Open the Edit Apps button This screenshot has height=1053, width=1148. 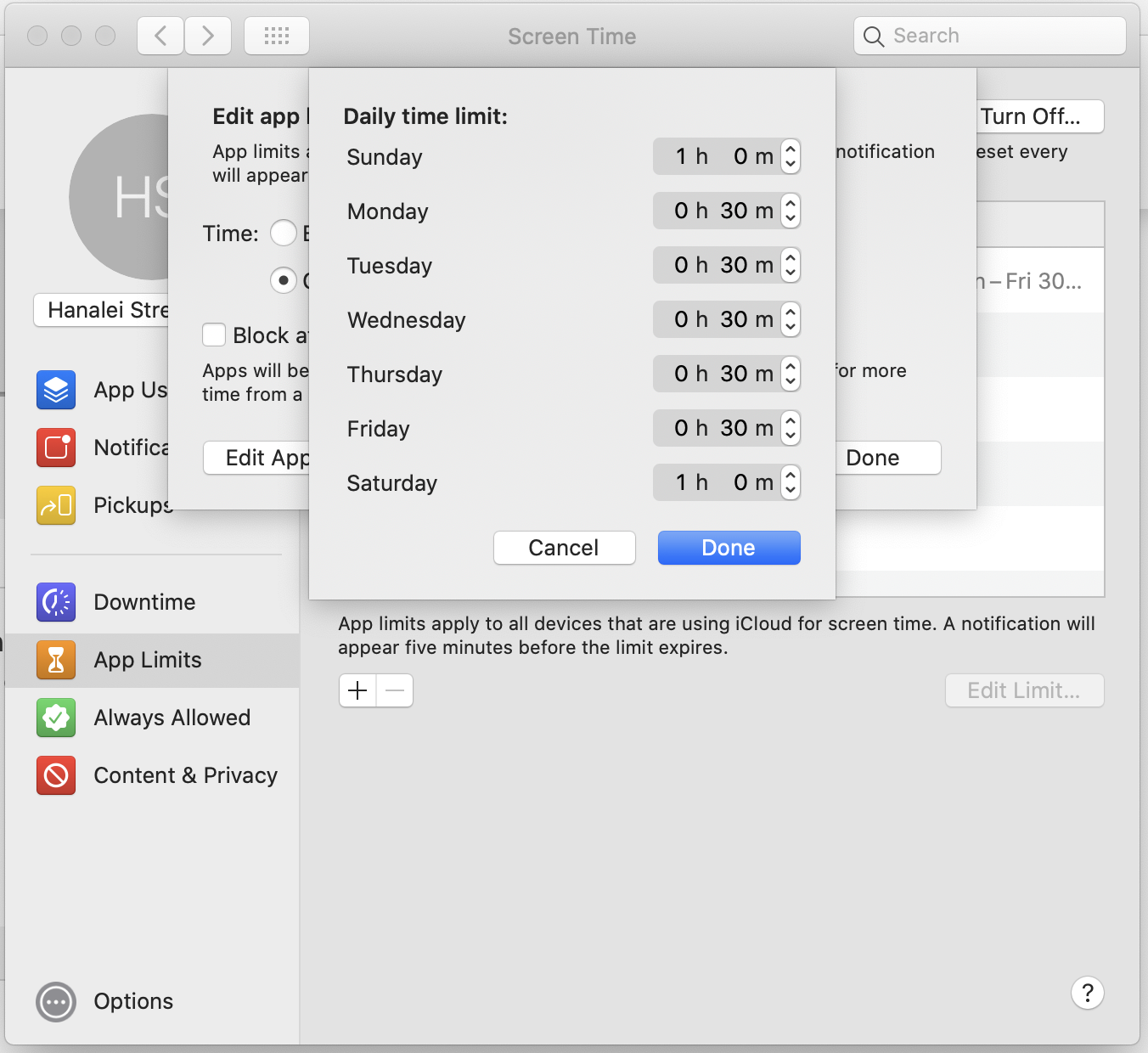coord(256,458)
